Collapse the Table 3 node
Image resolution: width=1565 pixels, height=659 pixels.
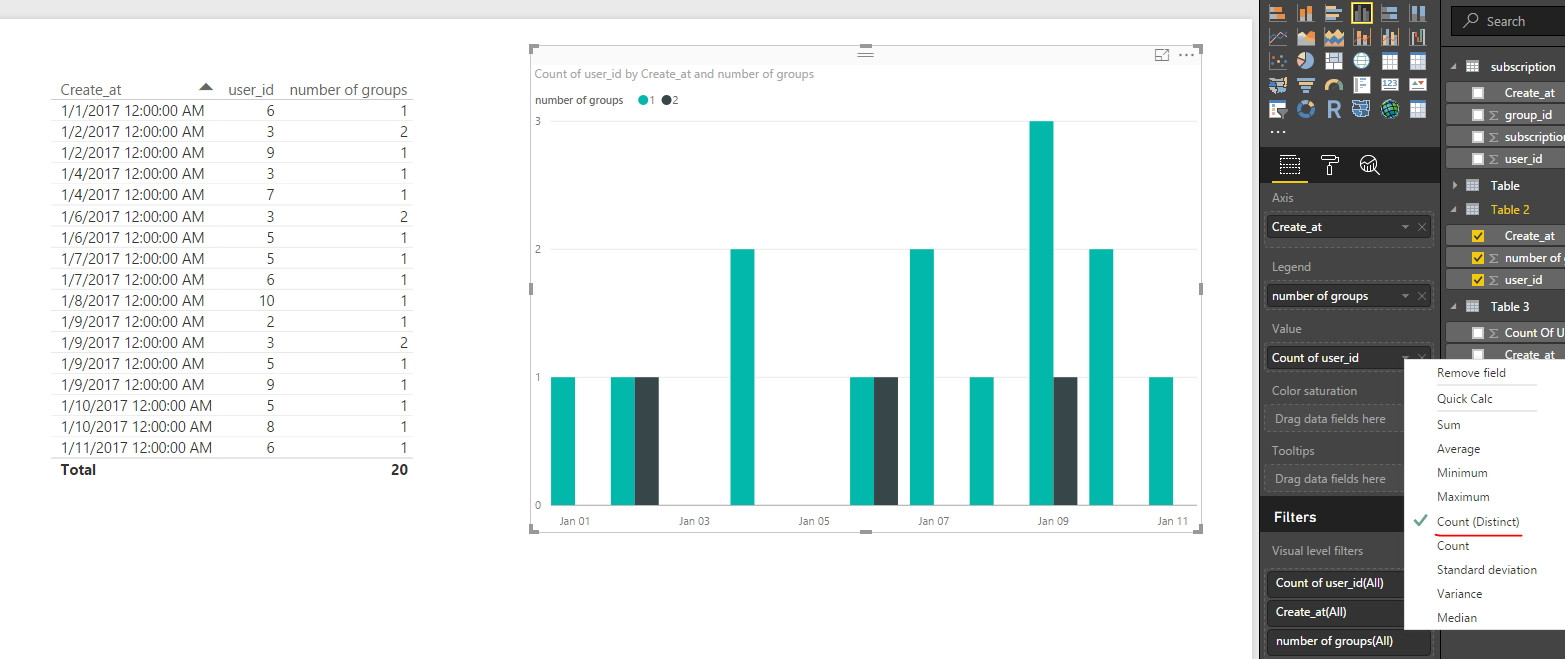click(1454, 306)
